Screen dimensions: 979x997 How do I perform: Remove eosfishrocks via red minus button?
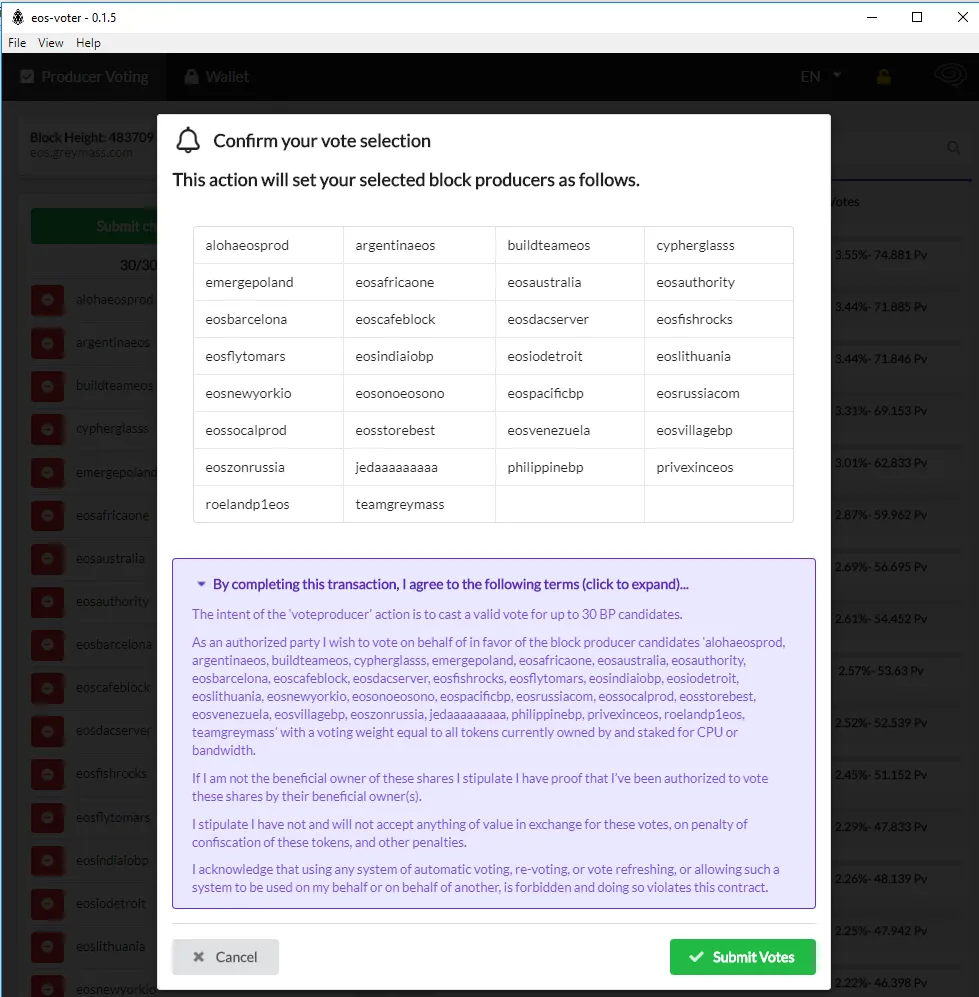48,774
